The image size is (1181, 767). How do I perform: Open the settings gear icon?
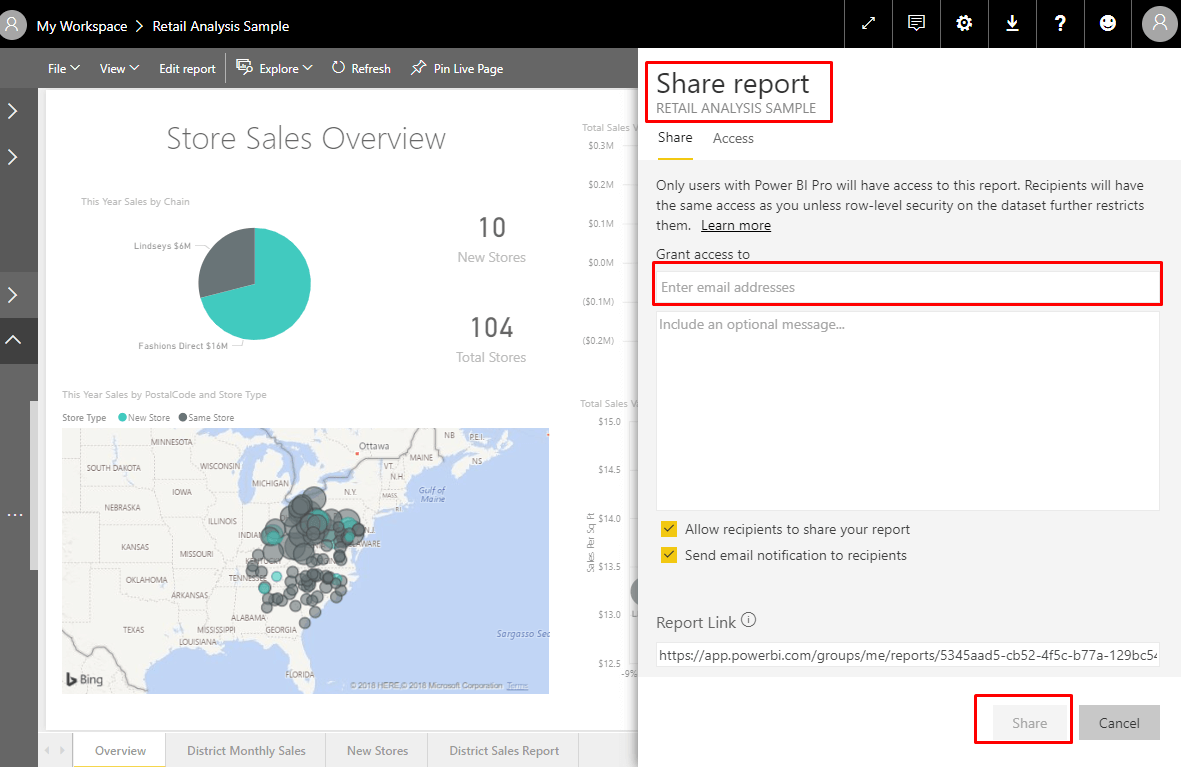(x=964, y=23)
